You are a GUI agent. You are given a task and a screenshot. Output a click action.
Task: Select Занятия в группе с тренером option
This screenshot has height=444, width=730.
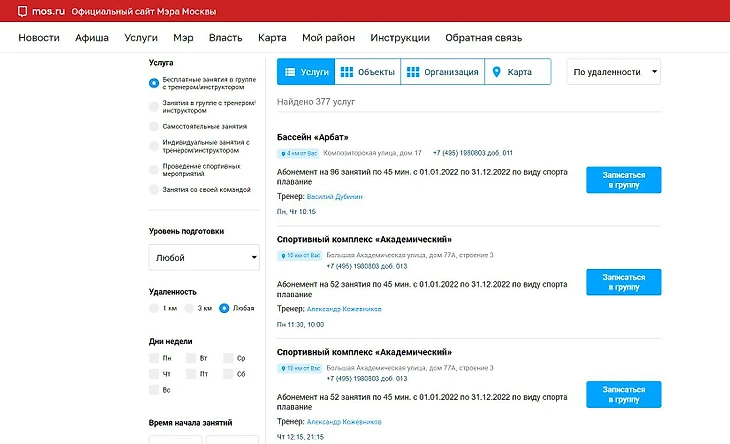pos(154,107)
